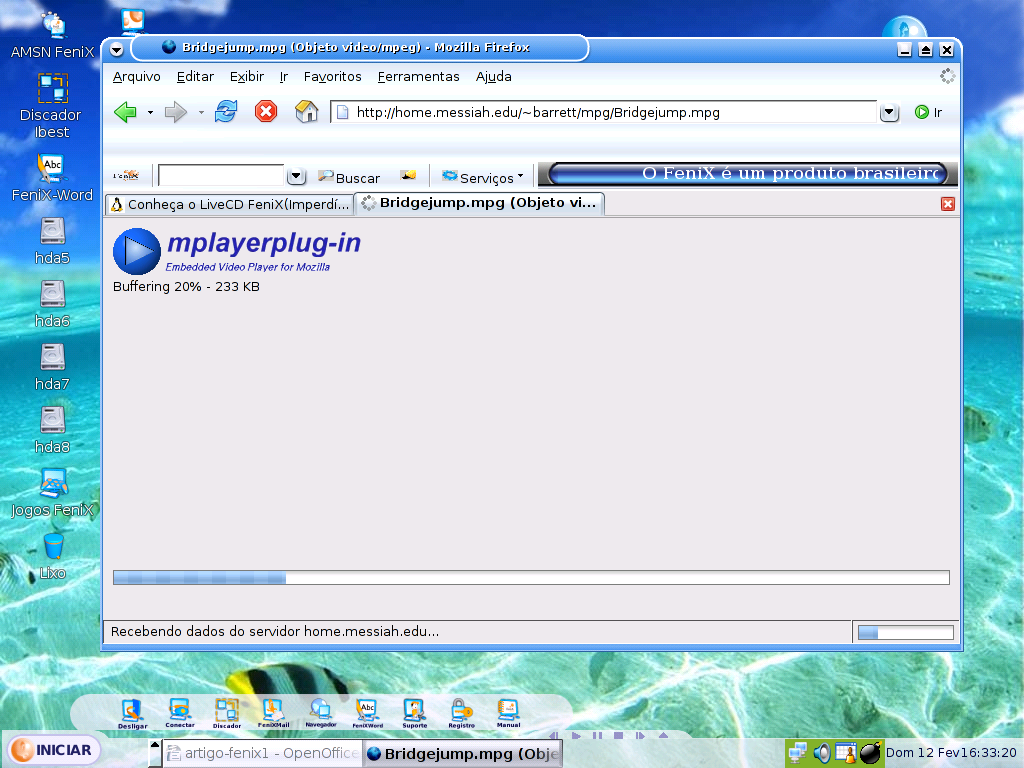Select the Bridgejump.mpg tab
The width and height of the screenshot is (1024, 768).
tap(479, 203)
